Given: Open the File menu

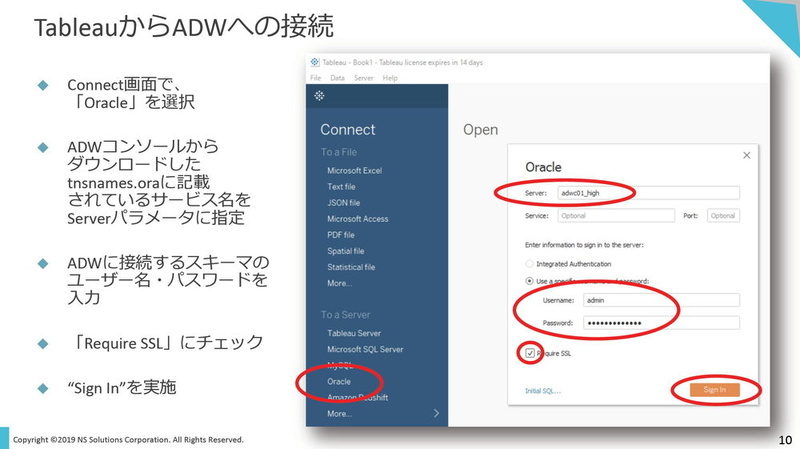Looking at the screenshot, I should [x=315, y=78].
